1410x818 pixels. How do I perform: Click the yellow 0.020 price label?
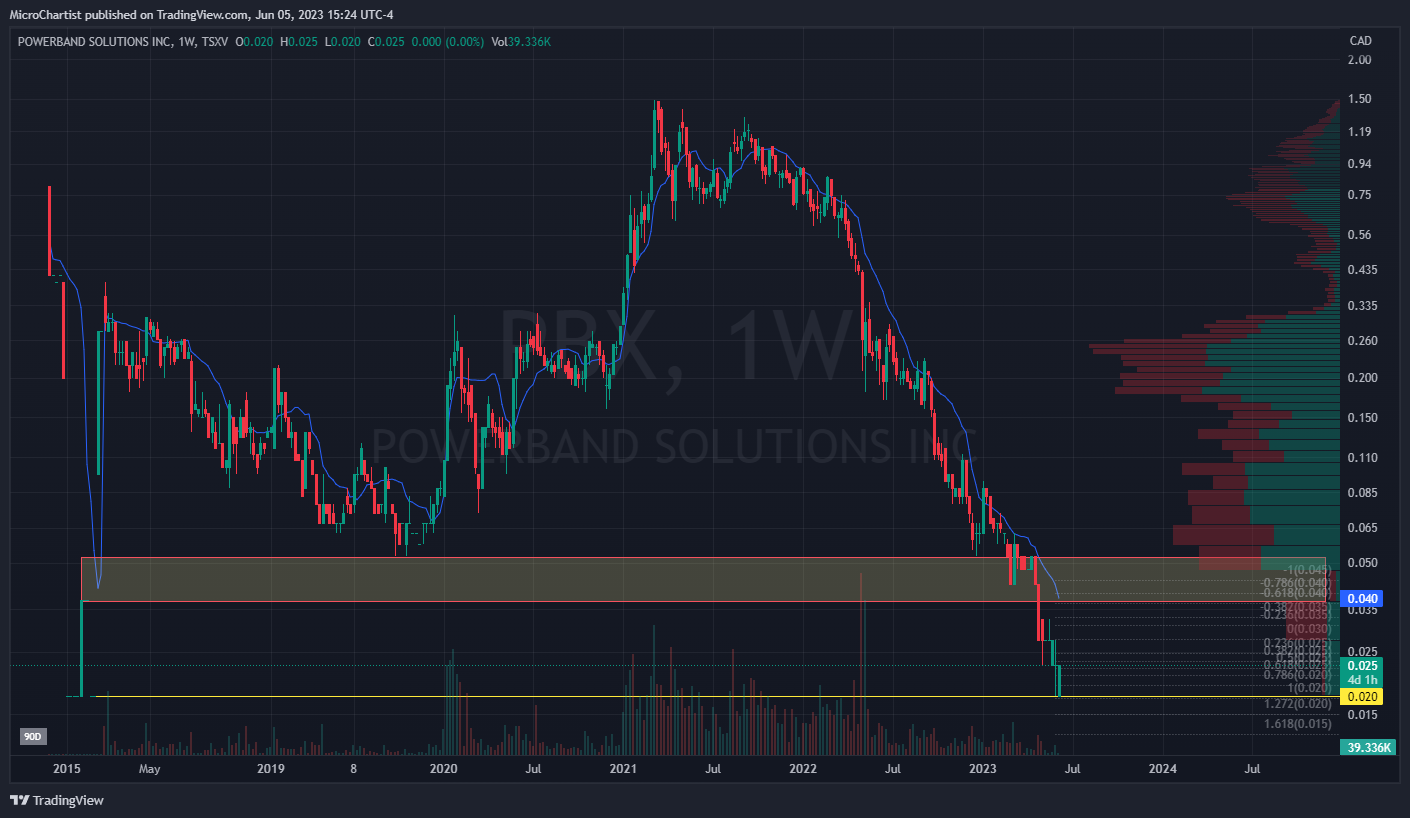1362,696
